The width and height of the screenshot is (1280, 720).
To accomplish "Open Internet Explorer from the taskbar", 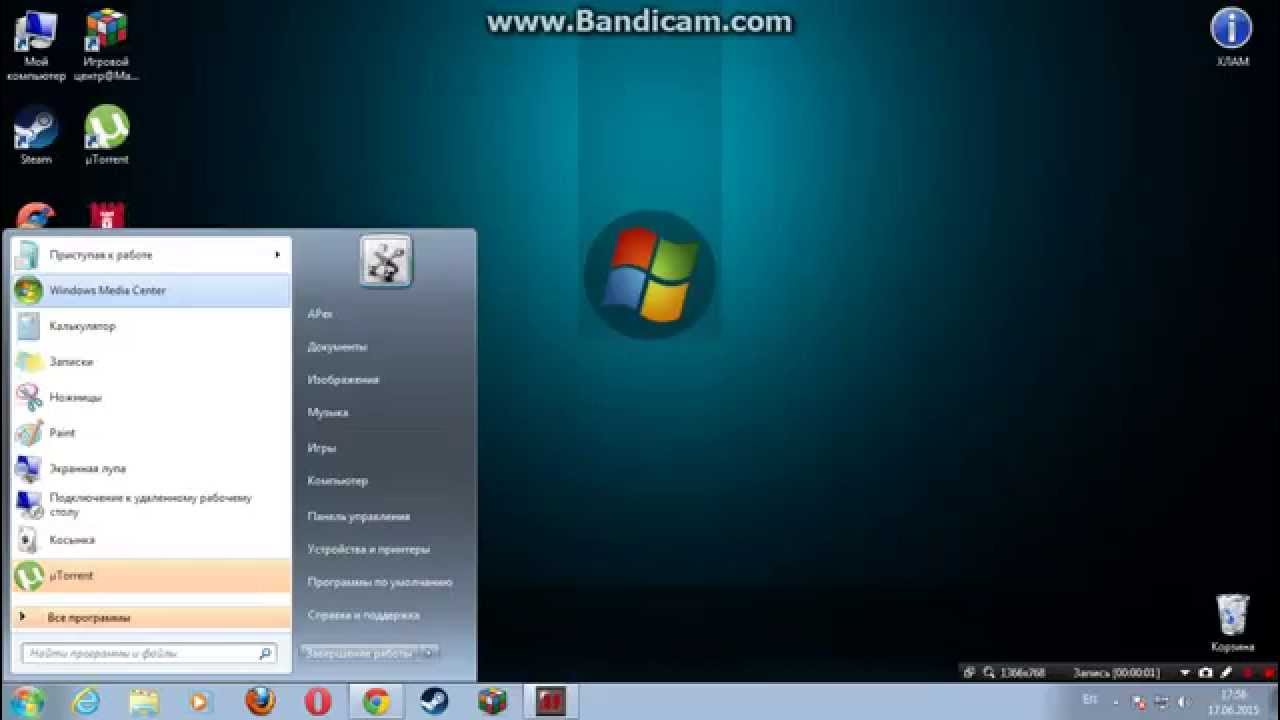I will [x=86, y=702].
